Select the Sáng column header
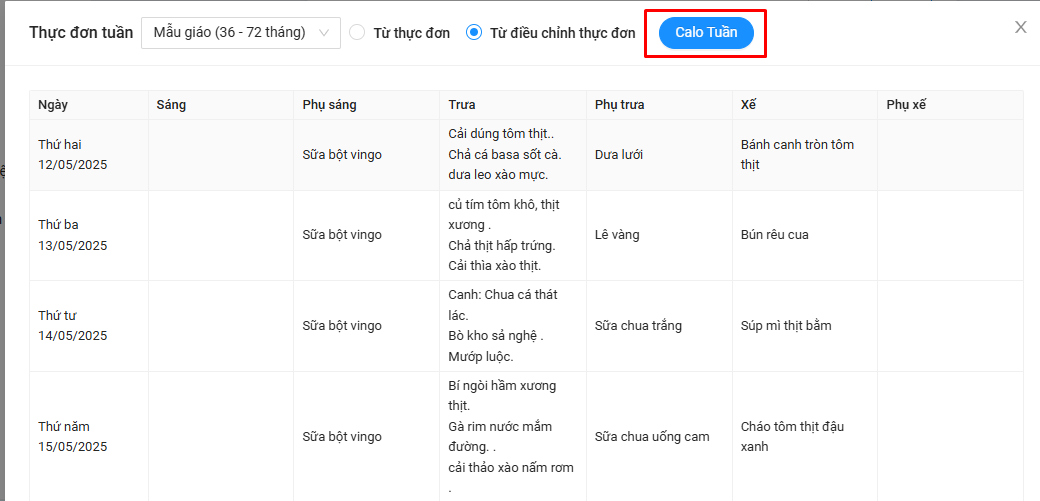Viewport: 1040px width, 501px height. click(x=171, y=105)
